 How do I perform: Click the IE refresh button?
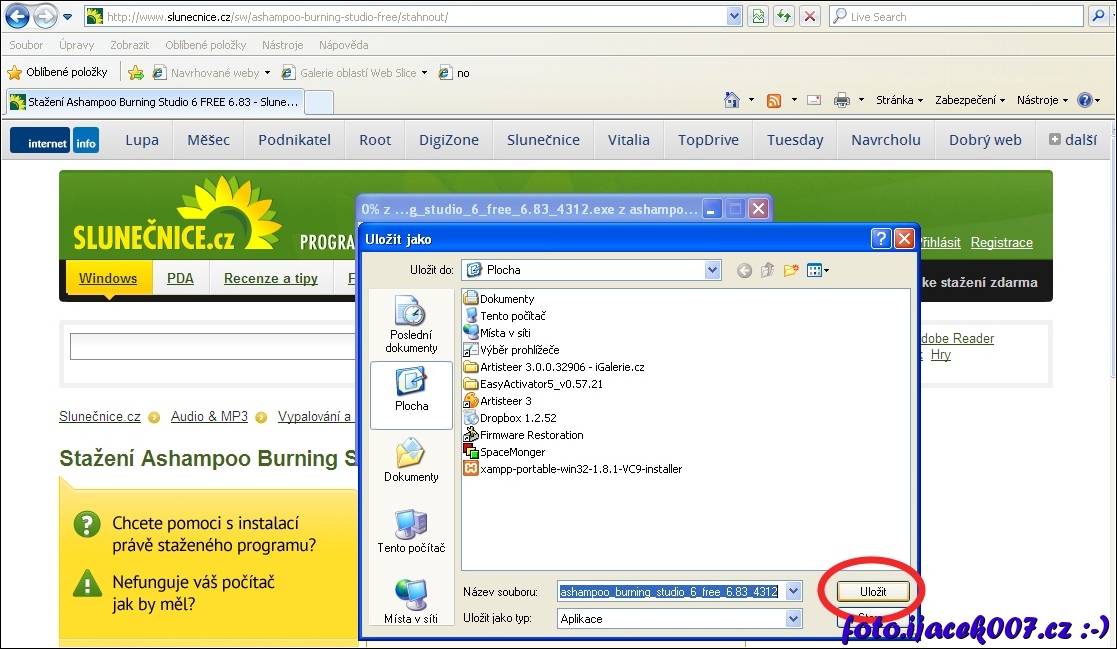(x=785, y=17)
